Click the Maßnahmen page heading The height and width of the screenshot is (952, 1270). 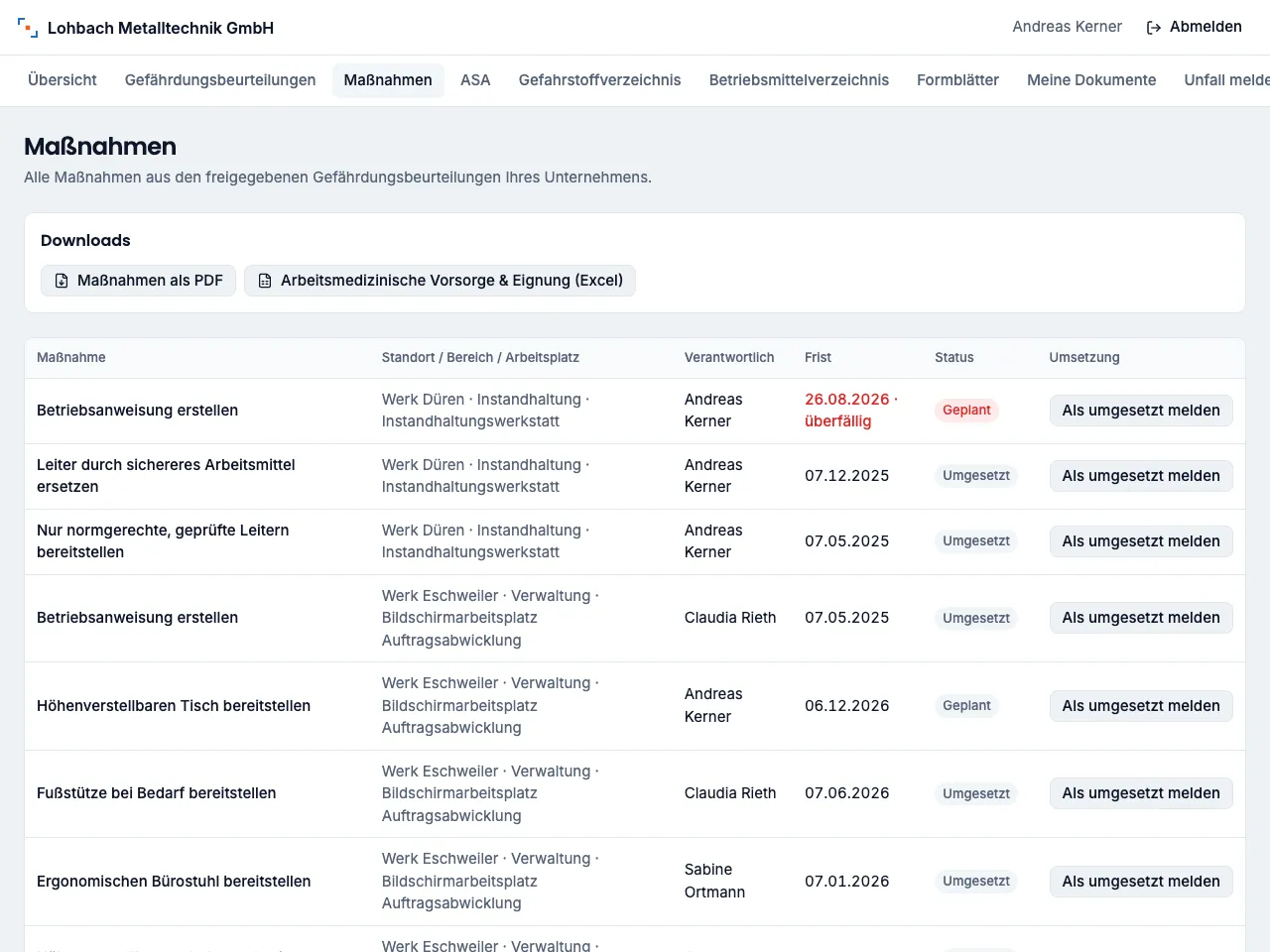pos(100,147)
